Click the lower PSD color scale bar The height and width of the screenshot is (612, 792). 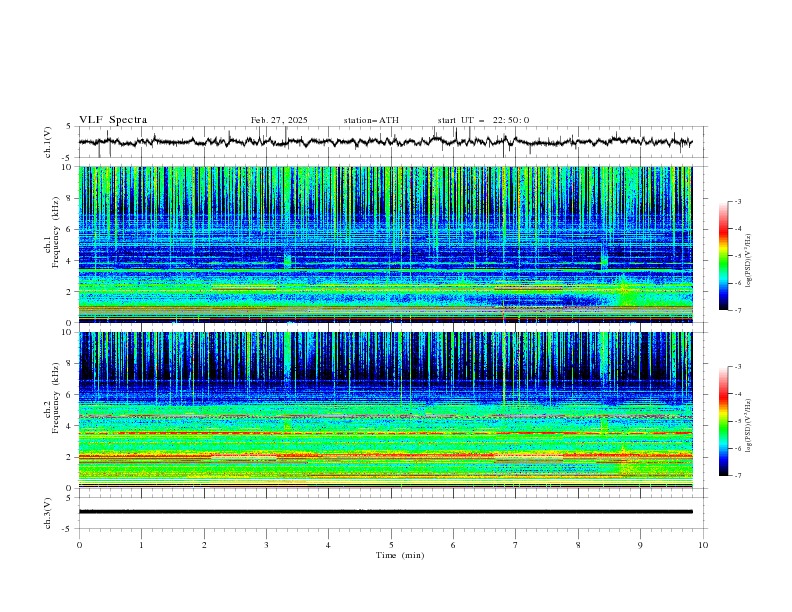point(723,421)
